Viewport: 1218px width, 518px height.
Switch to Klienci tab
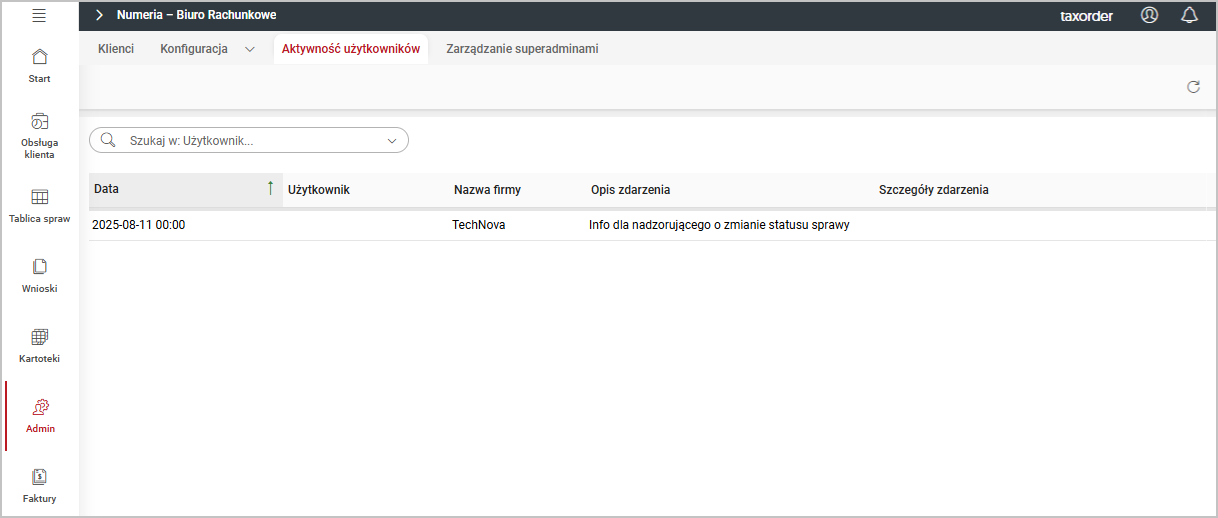116,49
